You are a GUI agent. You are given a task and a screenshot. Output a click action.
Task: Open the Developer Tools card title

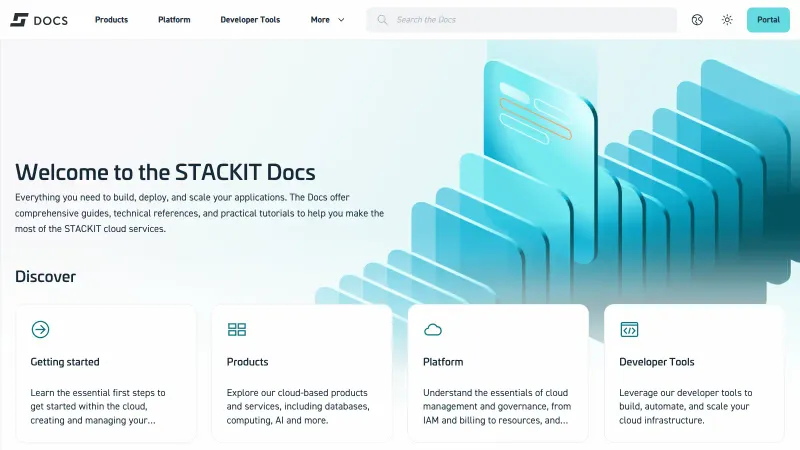click(x=657, y=362)
